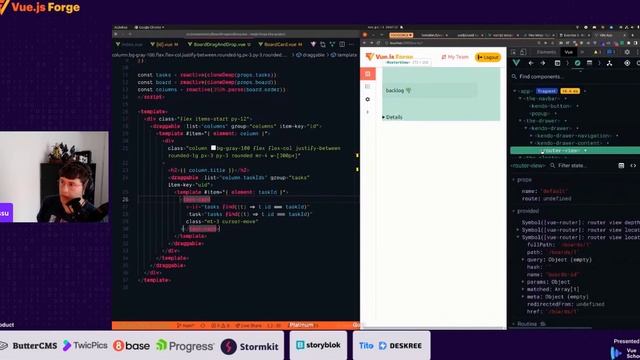Click the route: undefined prop row
This screenshot has height=360, width=640.
tap(547, 199)
